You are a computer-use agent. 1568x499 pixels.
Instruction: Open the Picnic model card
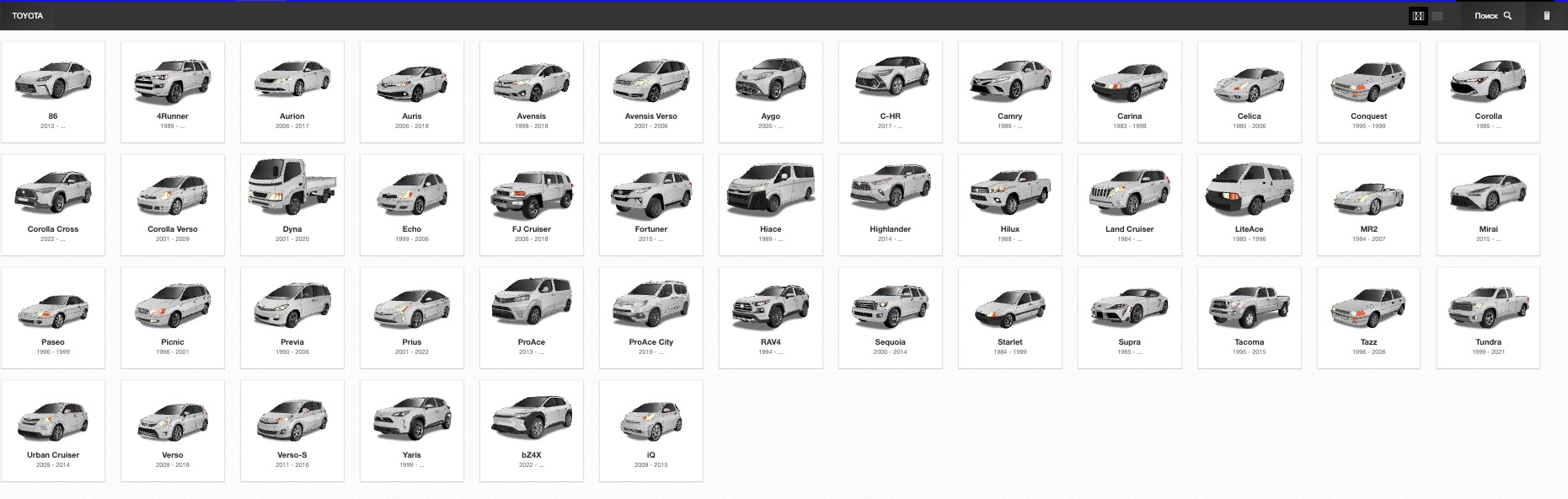click(x=173, y=318)
